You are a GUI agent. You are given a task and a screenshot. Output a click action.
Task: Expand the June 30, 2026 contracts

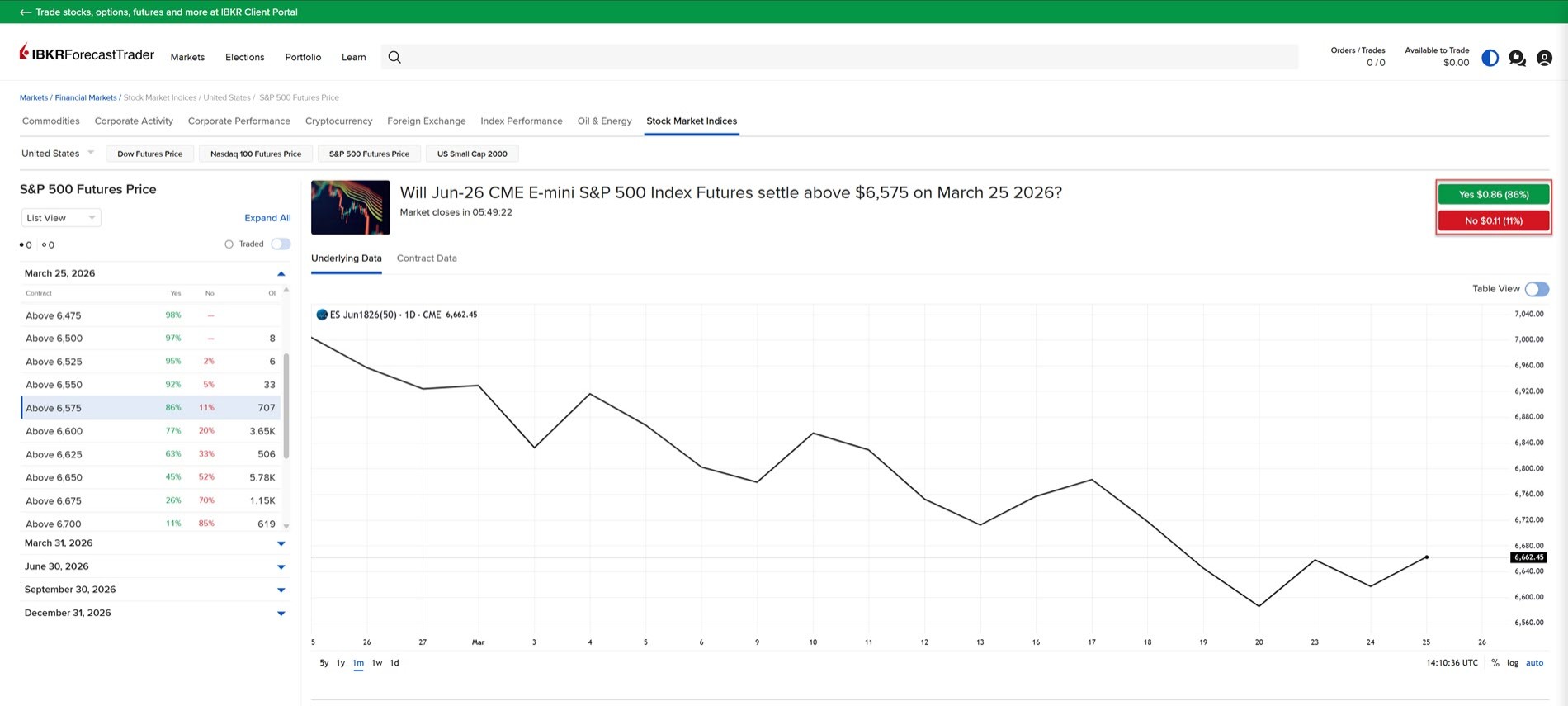click(281, 566)
